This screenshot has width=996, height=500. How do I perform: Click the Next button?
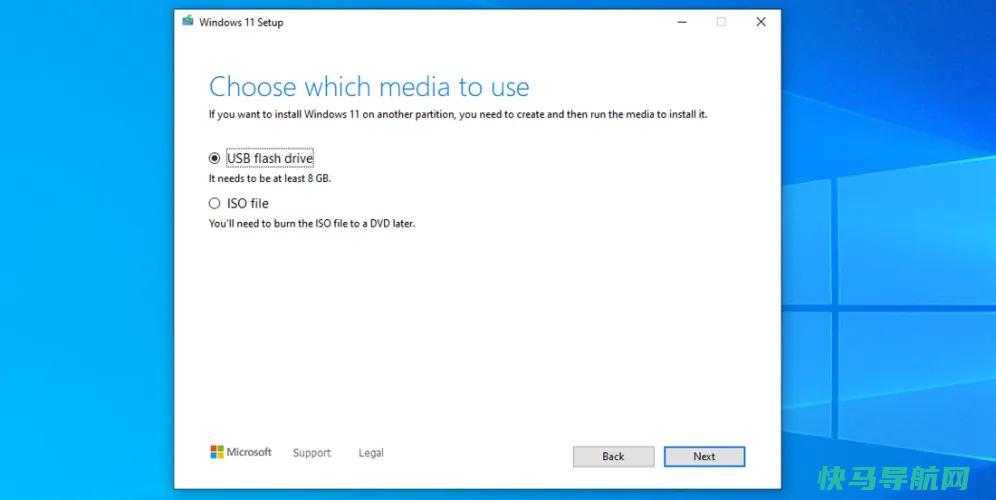point(704,456)
